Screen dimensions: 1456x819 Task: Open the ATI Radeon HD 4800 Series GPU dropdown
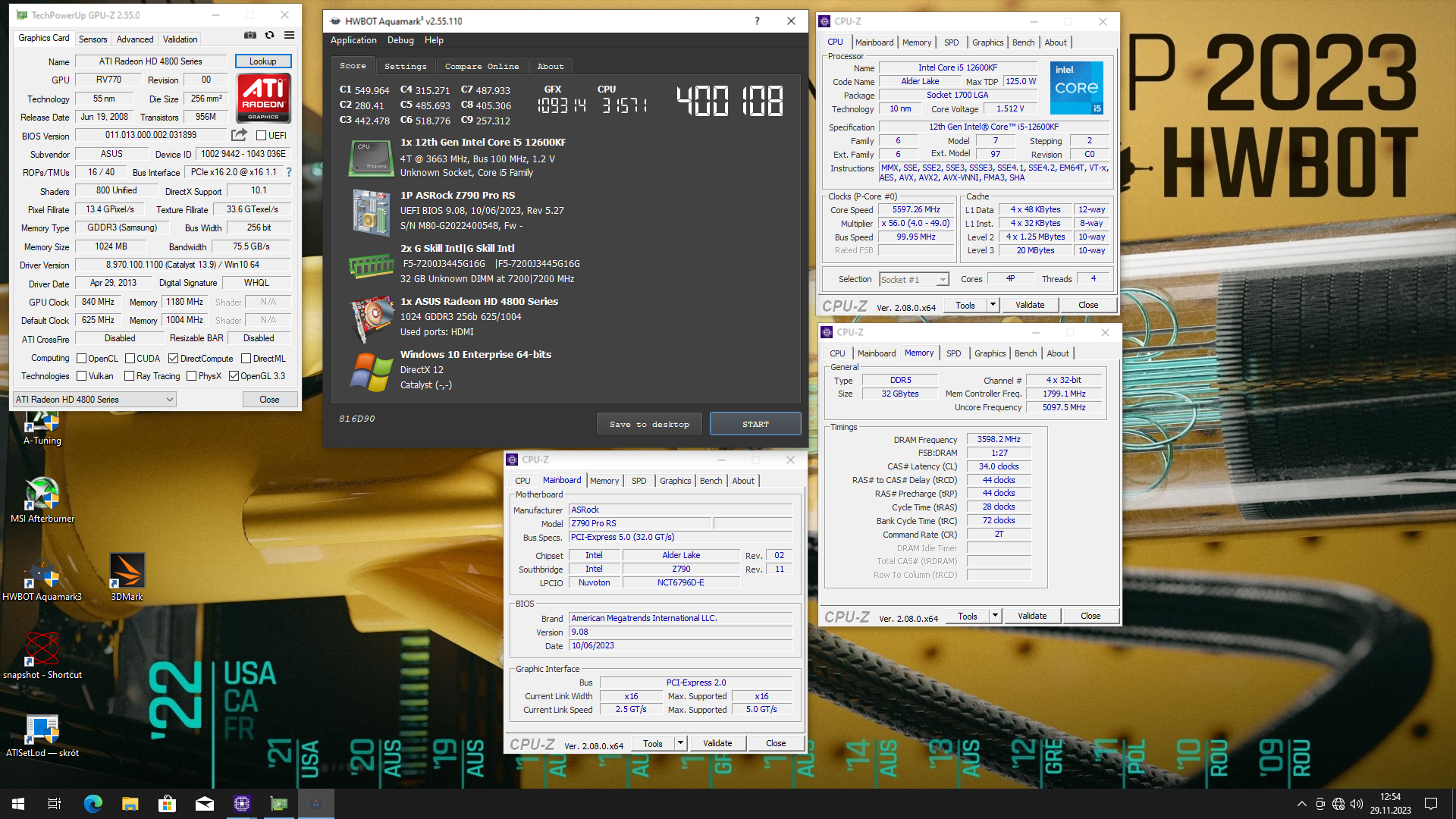click(95, 400)
